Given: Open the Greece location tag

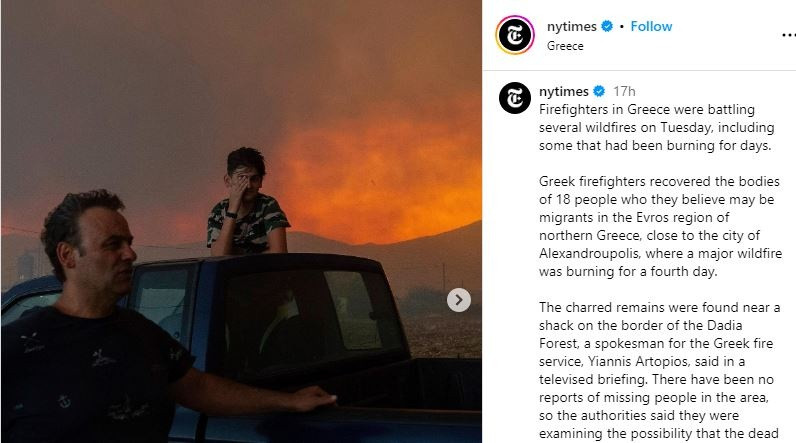Looking at the screenshot, I should 565,46.
